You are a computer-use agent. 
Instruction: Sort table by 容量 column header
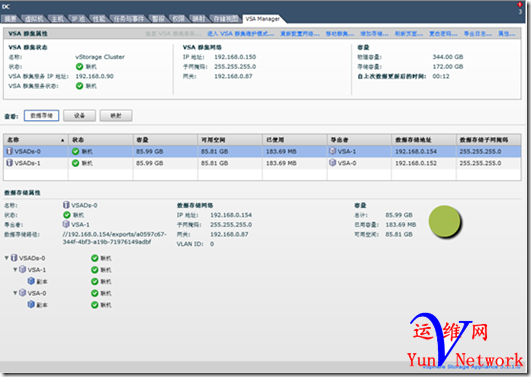tap(165, 140)
